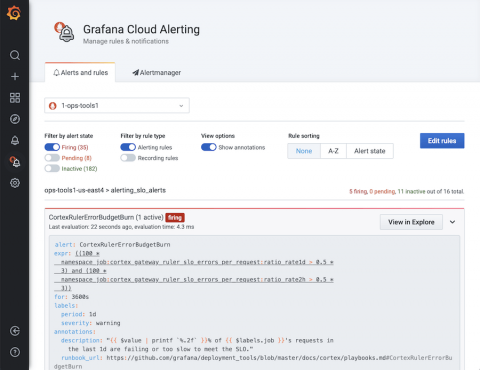
Task: Open the search magnifier in sidebar
Action: [x=15, y=55]
